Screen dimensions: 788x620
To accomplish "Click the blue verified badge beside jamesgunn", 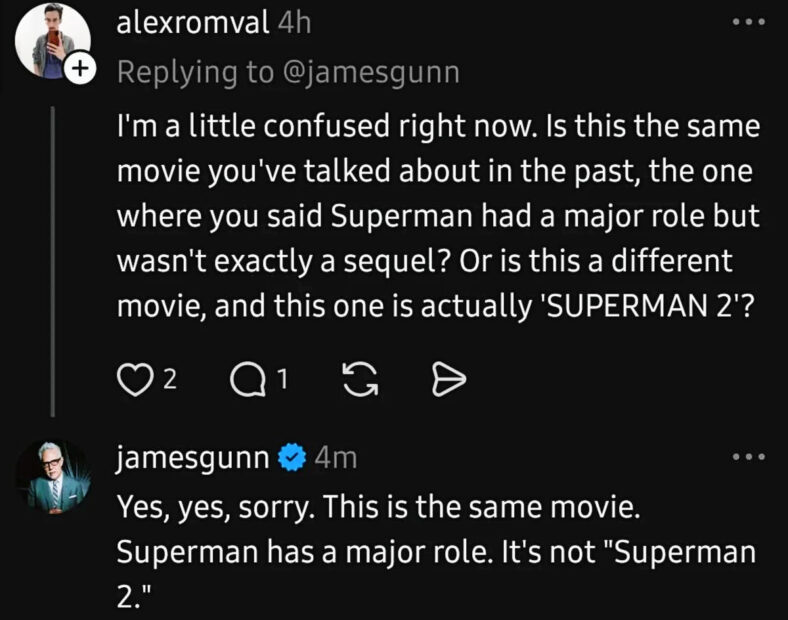I will click(x=291, y=458).
